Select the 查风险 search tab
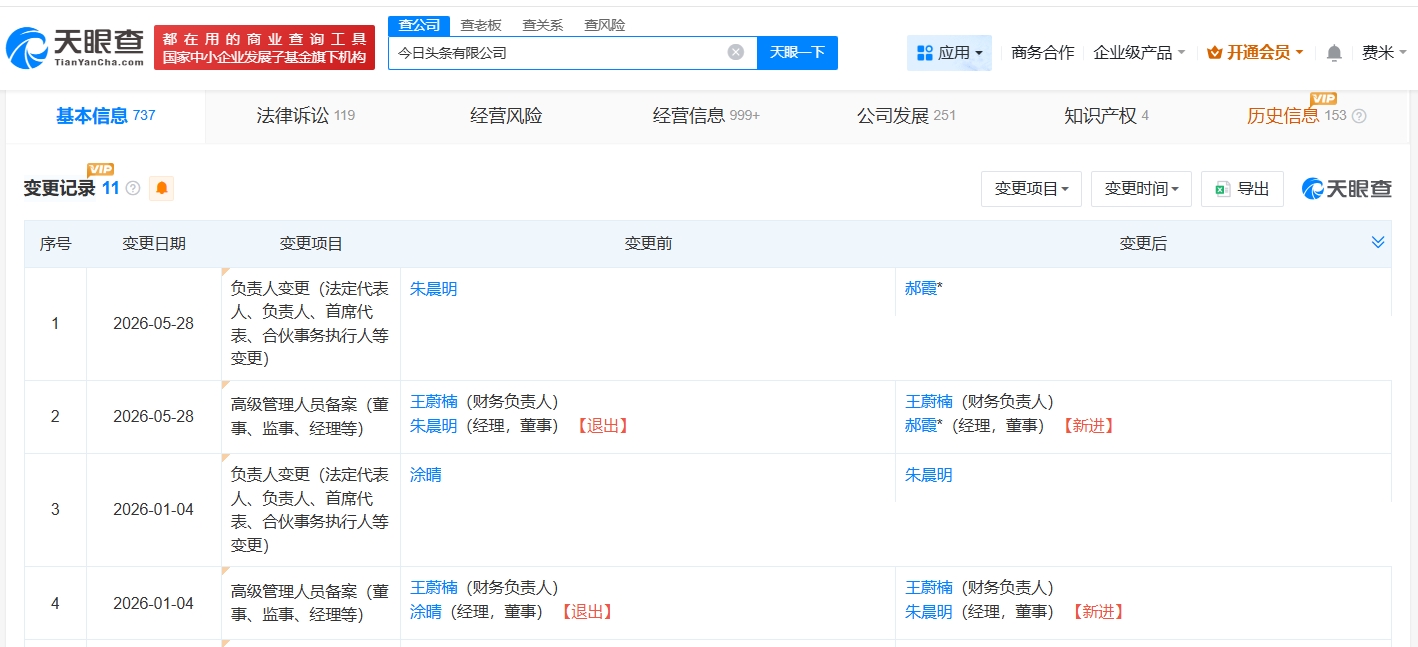Screen dimensions: 1418x647 [605, 25]
